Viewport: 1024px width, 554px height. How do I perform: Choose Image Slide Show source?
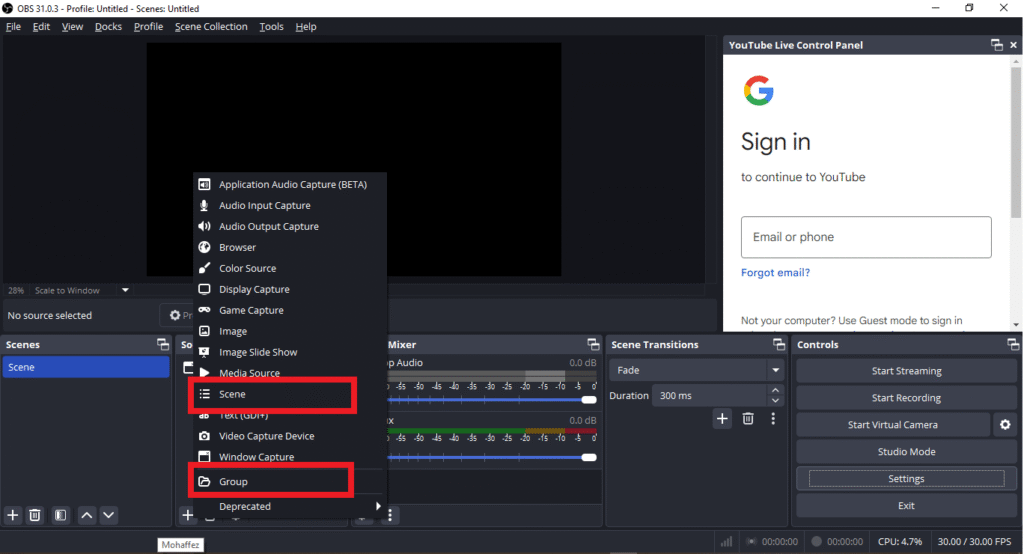coord(289,352)
